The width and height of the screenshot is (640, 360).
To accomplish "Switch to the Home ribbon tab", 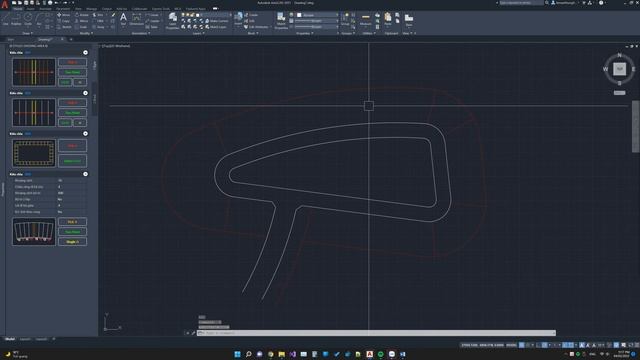I will (x=18, y=9).
